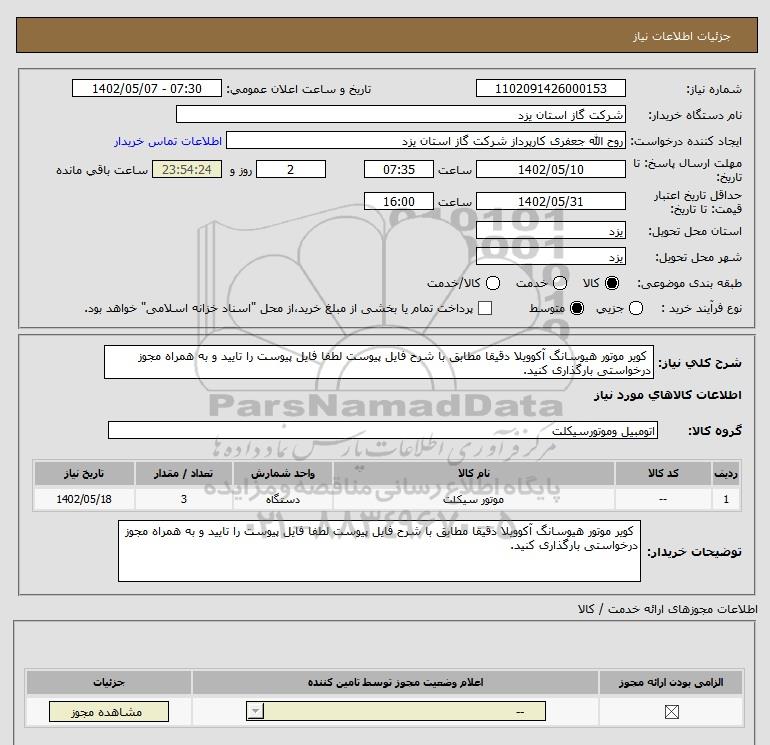Click the goods group field اتومبیل وموتورسیکلت
Screen dimensions: 770x745
pos(383,430)
